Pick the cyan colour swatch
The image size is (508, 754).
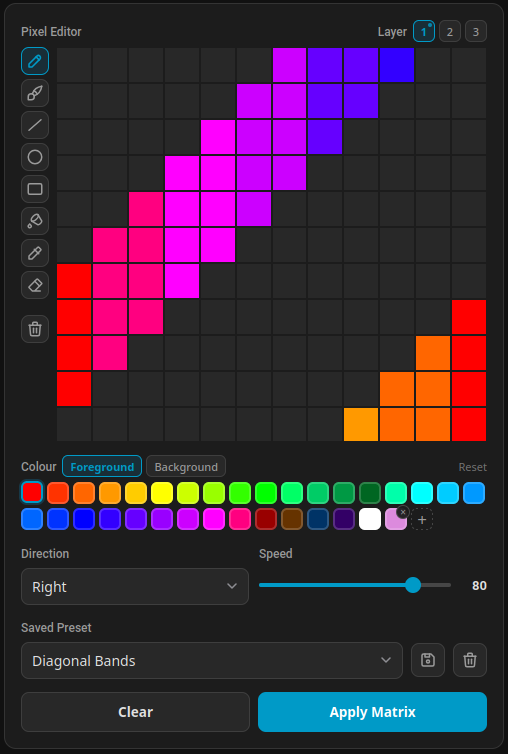[422, 493]
